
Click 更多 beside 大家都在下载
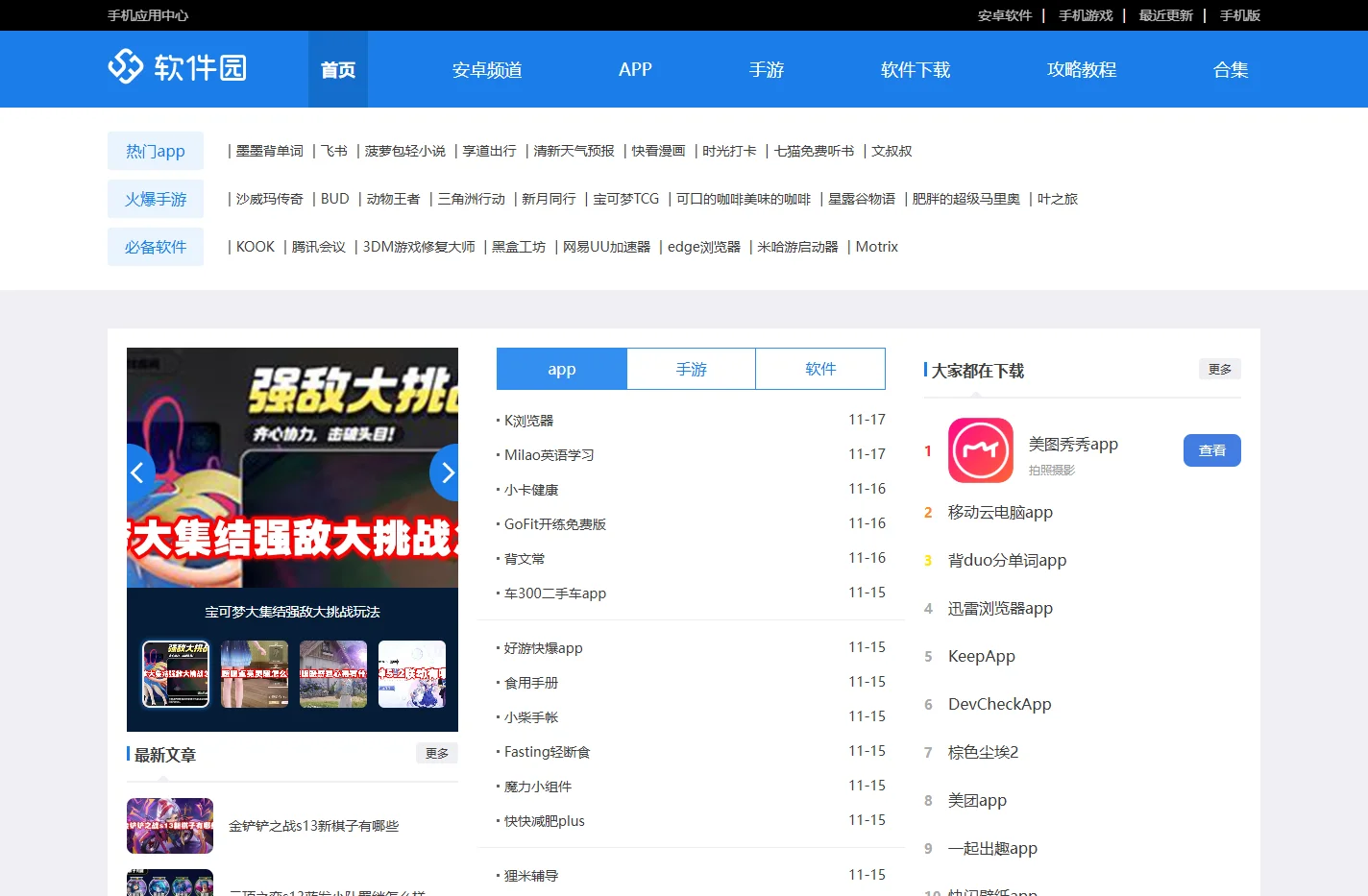1220,369
